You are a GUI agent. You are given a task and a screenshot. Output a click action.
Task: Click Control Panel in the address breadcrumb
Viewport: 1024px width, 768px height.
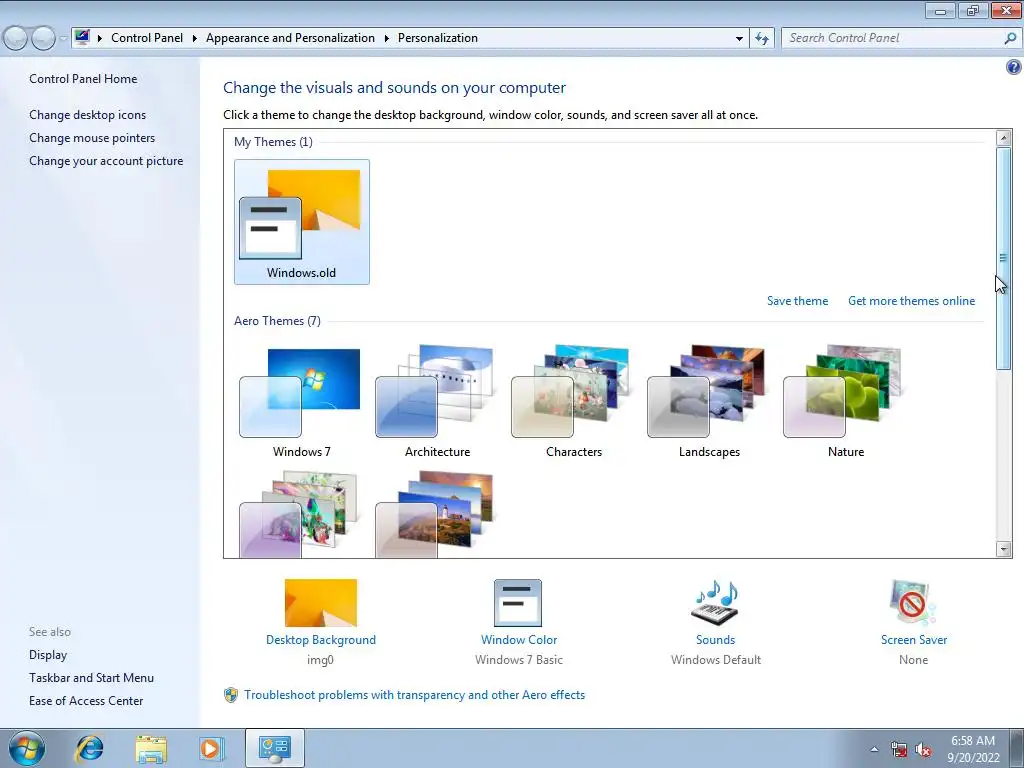click(147, 38)
